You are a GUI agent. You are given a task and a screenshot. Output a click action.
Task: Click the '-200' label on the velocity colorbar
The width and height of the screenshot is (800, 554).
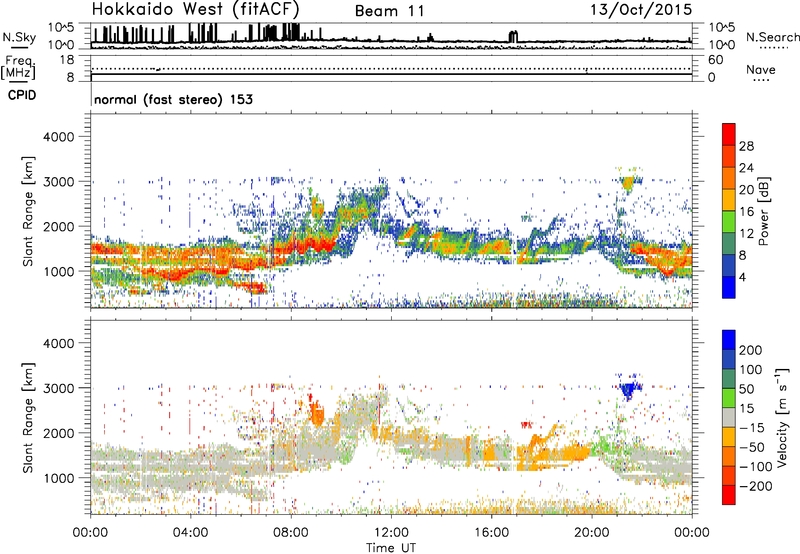756,486
